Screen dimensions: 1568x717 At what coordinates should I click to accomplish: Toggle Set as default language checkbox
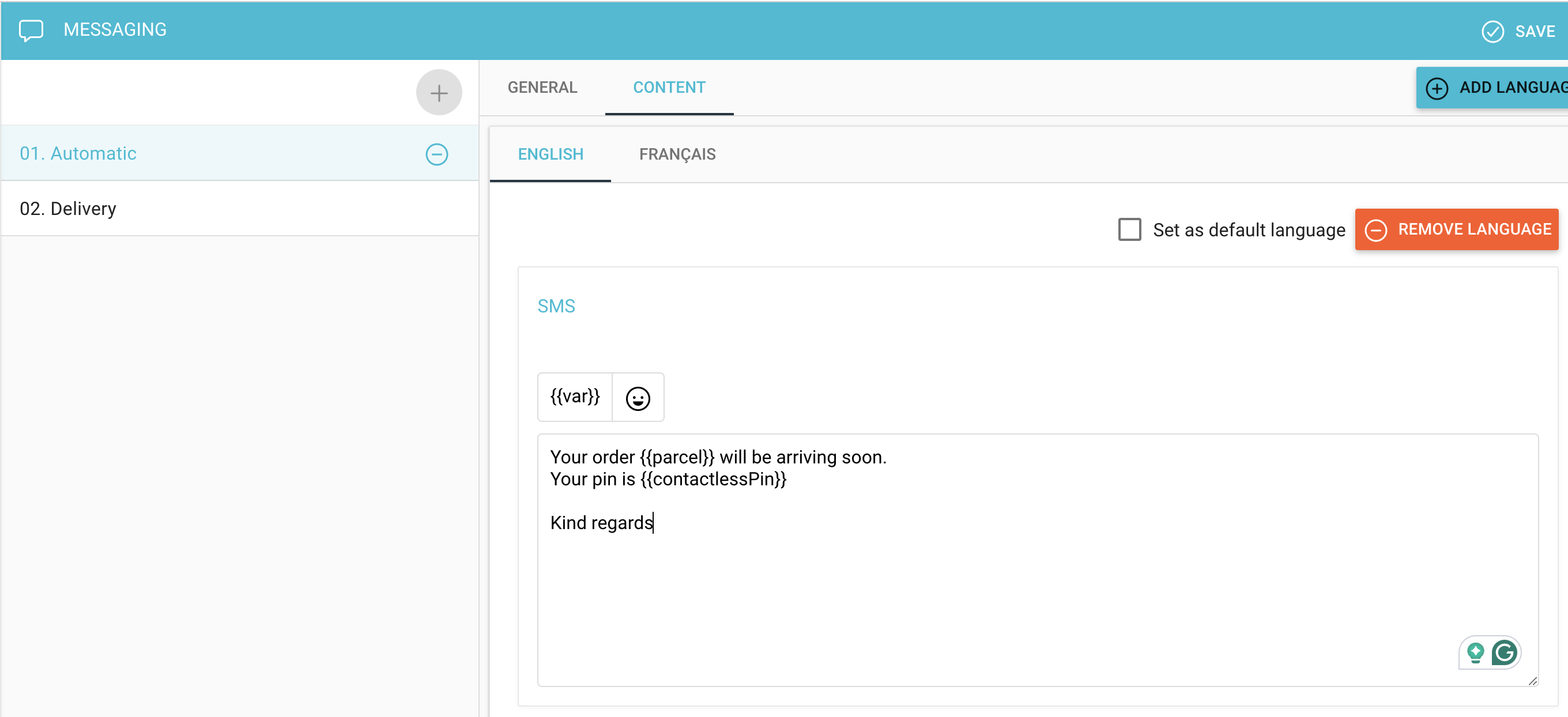1129,229
